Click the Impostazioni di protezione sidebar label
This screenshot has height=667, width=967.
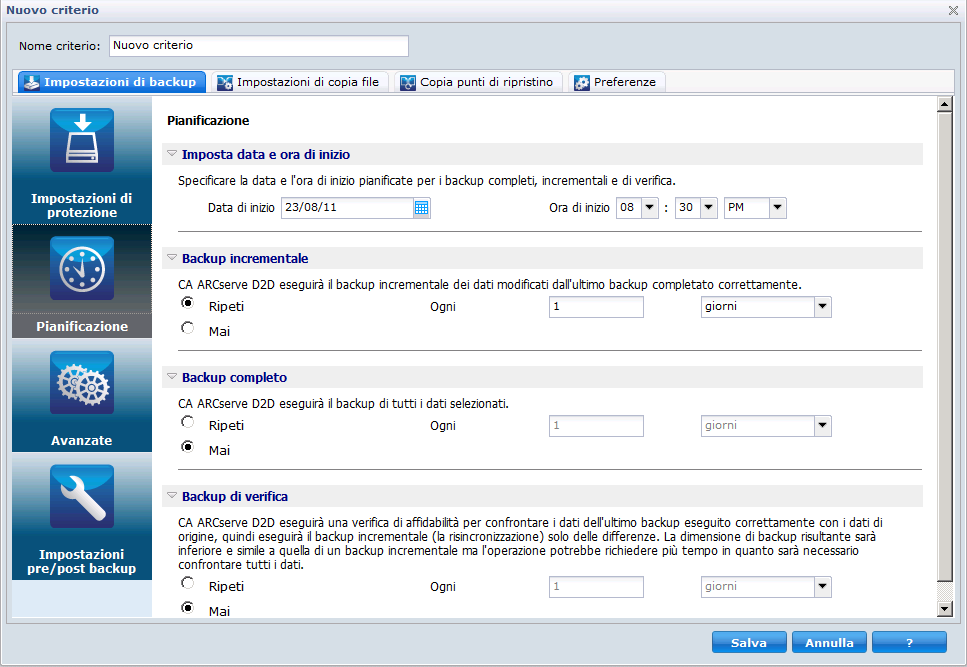tap(82, 205)
